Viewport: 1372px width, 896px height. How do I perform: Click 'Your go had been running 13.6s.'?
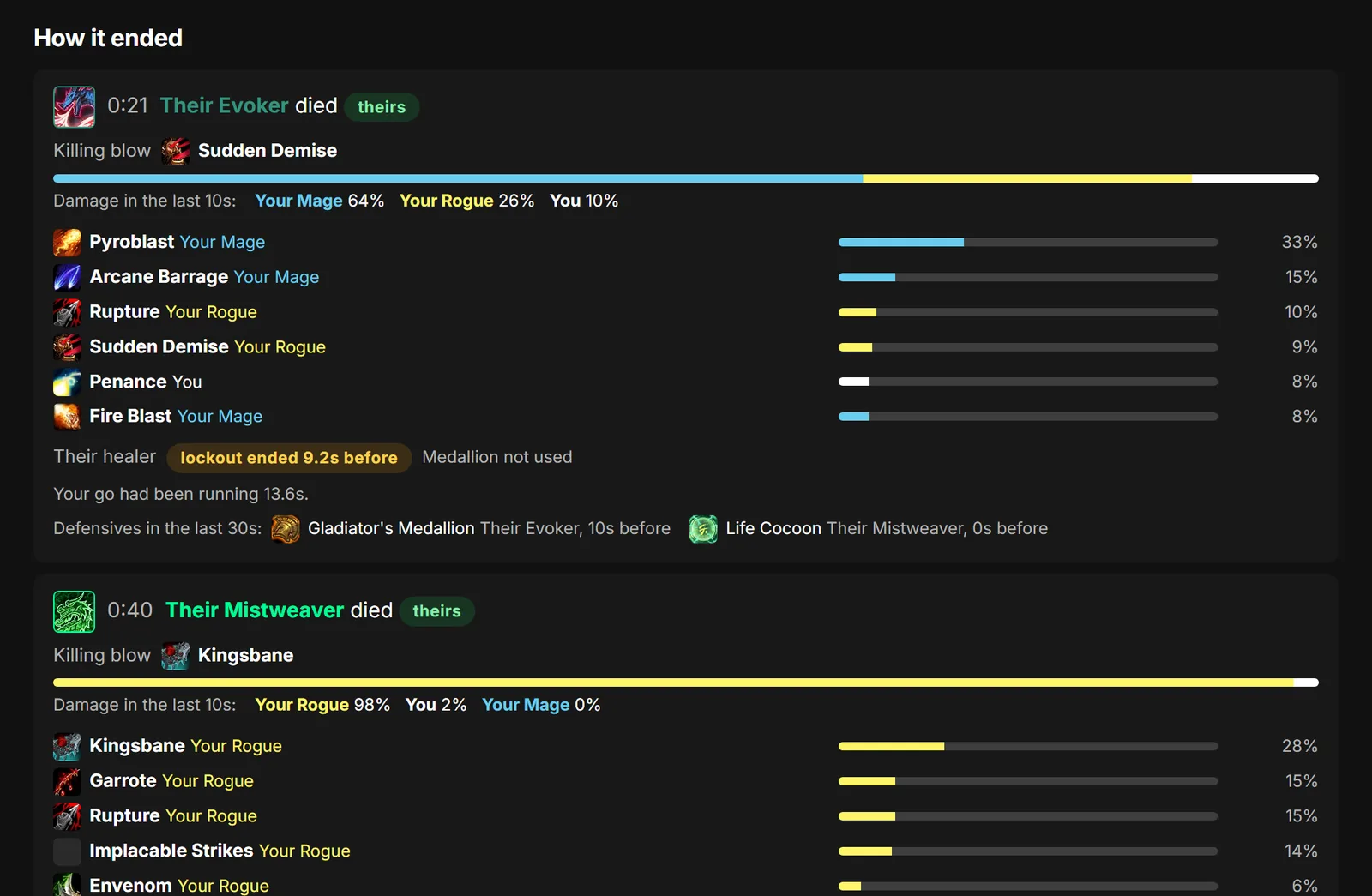click(x=181, y=494)
